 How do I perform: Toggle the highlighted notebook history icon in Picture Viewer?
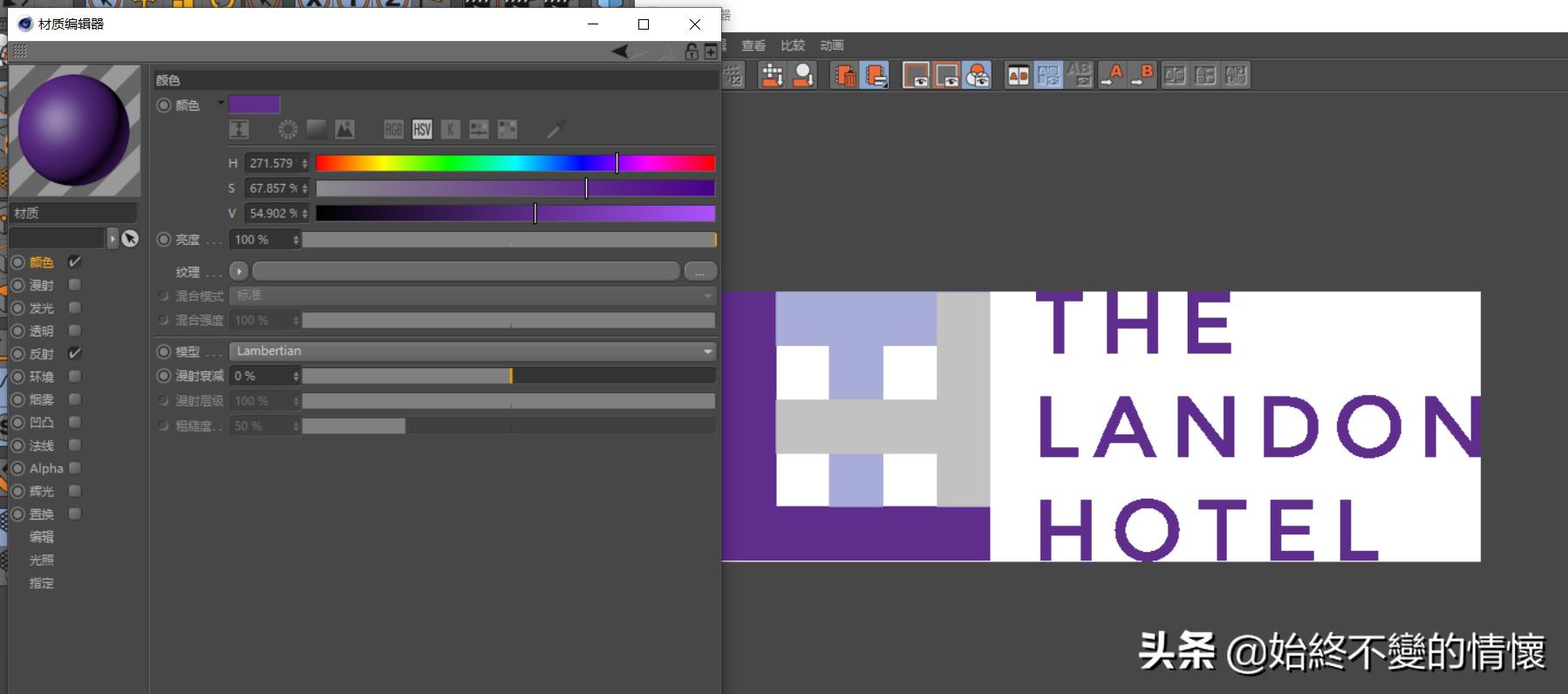click(x=876, y=75)
